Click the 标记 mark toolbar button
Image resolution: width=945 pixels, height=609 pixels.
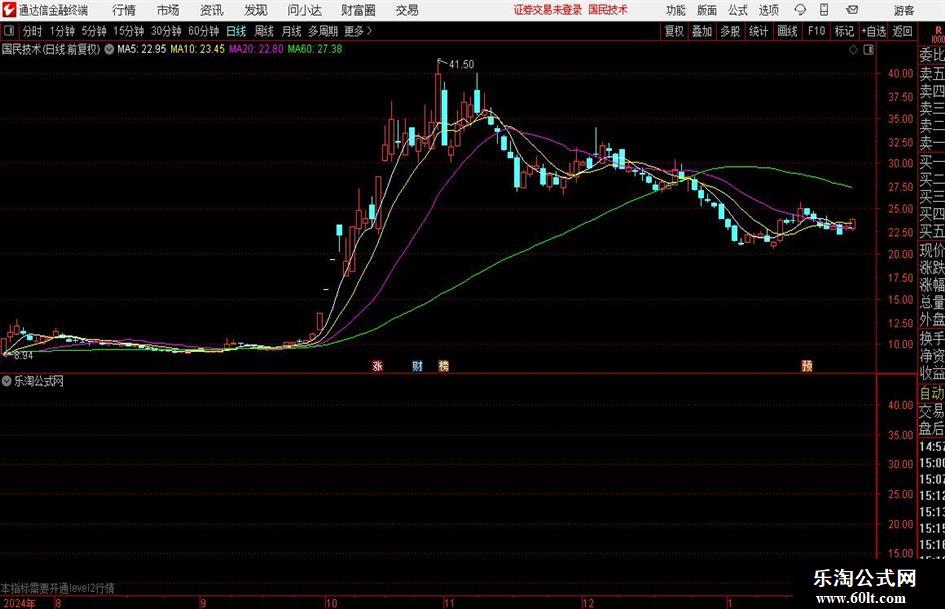click(x=844, y=31)
